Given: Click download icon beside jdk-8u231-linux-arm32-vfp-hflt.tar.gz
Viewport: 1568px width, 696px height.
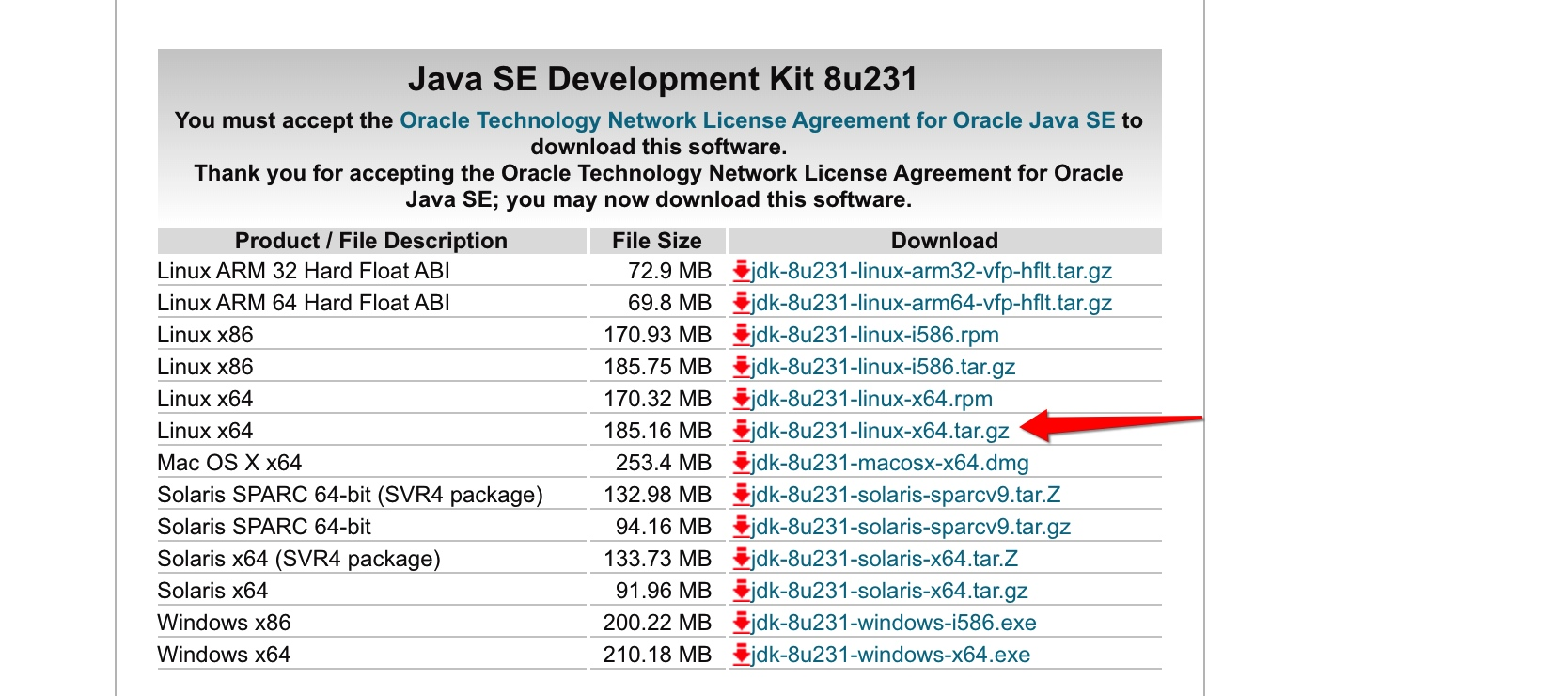Looking at the screenshot, I should 742,271.
